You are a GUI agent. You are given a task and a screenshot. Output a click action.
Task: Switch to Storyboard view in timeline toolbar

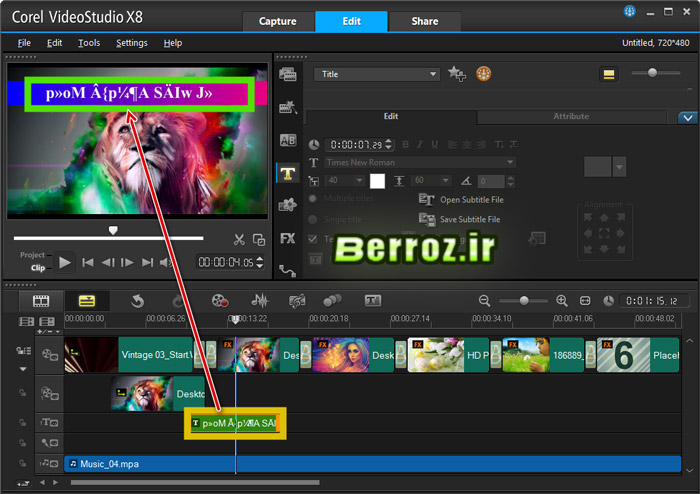(x=41, y=300)
